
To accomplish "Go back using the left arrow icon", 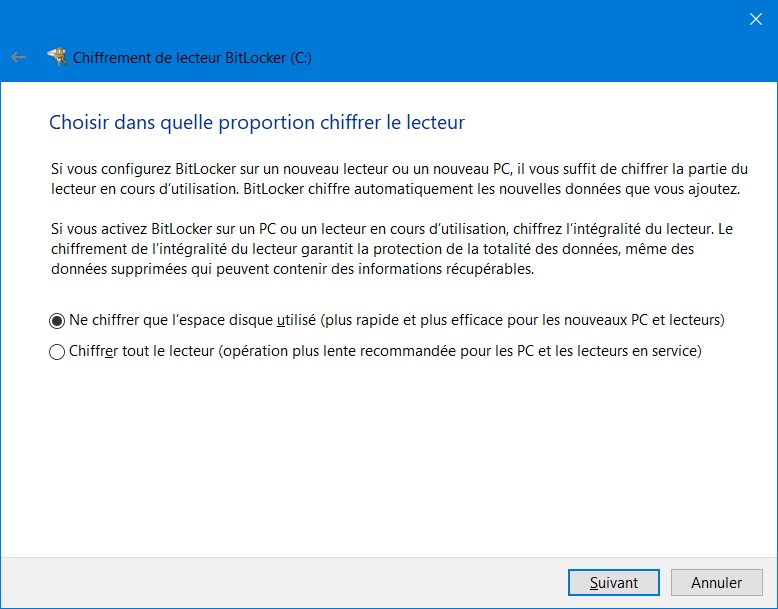I will (18, 58).
